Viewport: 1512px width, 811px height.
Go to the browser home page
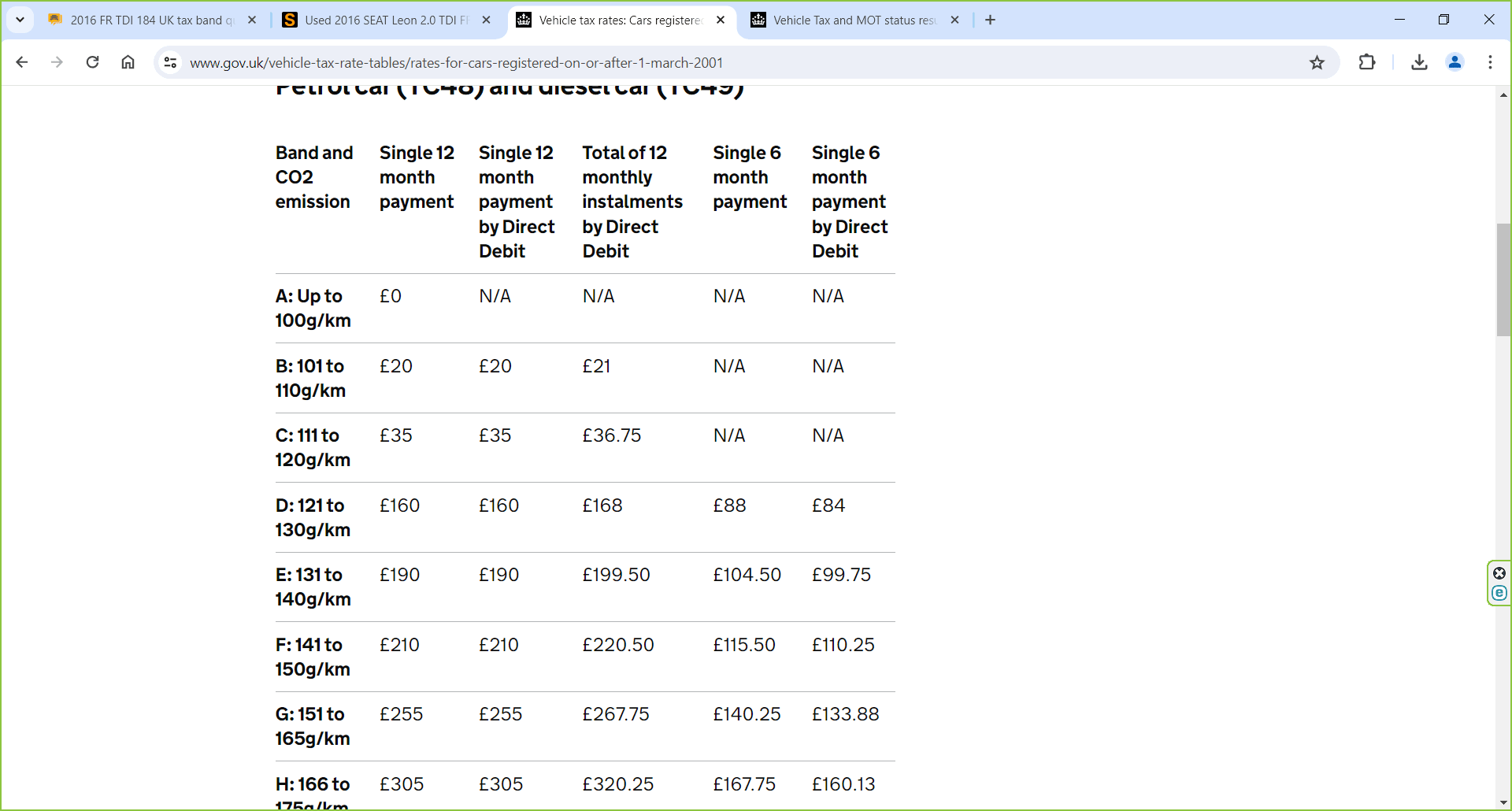pos(128,62)
